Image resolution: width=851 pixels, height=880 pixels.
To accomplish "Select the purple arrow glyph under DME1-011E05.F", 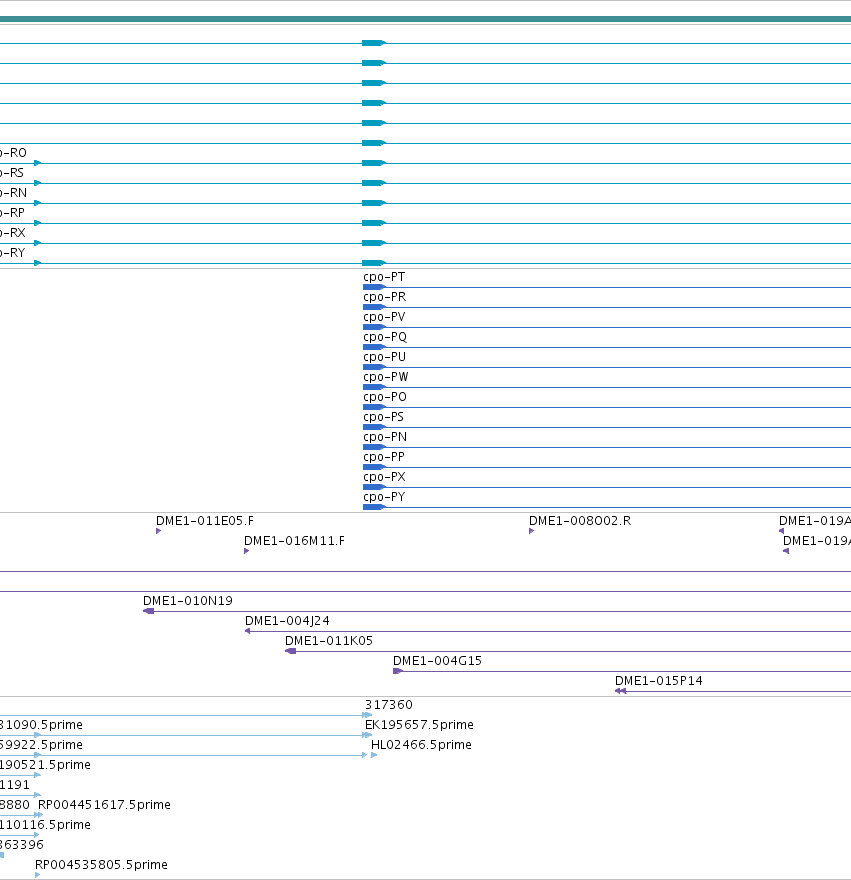I will pos(159,531).
